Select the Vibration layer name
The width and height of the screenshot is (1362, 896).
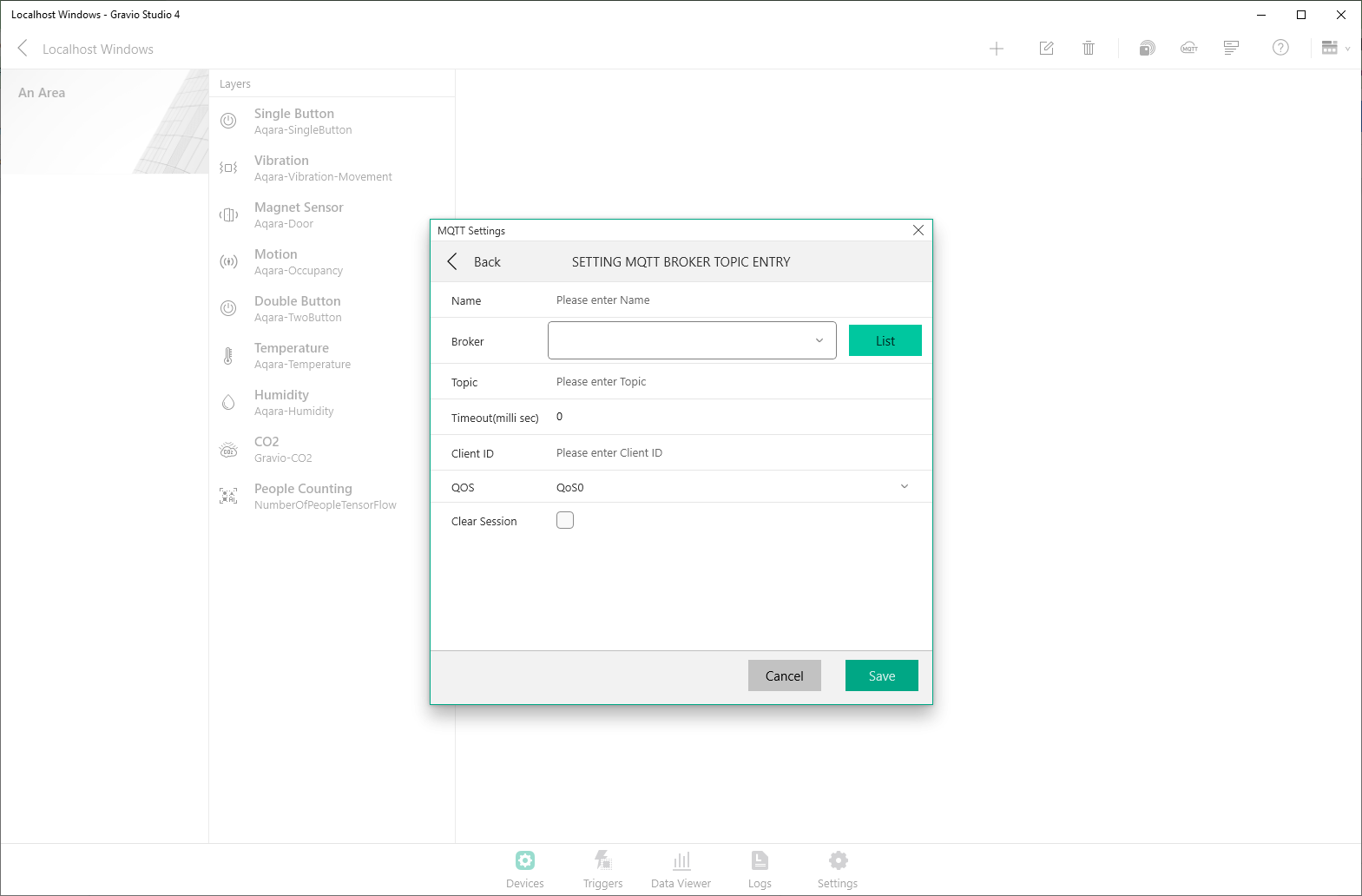[281, 161]
